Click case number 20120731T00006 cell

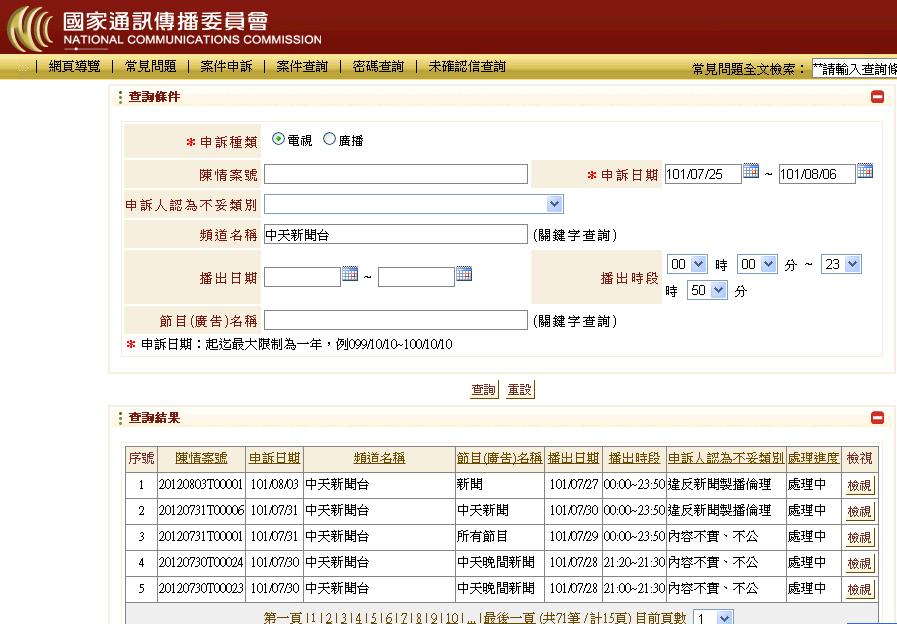(x=201, y=510)
